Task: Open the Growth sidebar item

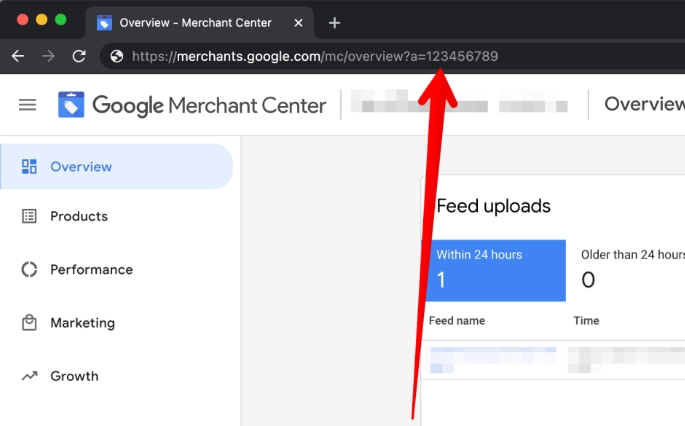Action: pos(117,376)
